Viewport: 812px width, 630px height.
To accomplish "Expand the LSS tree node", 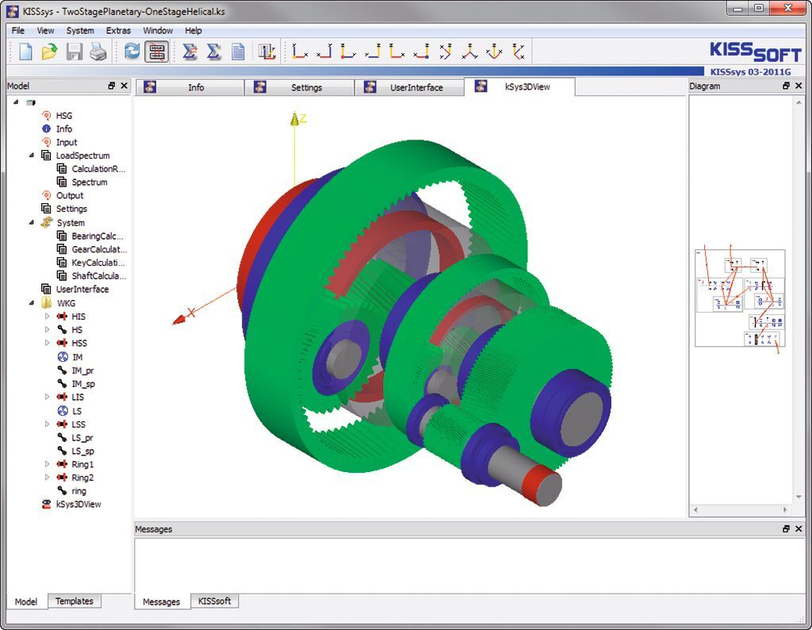I will pos(47,424).
